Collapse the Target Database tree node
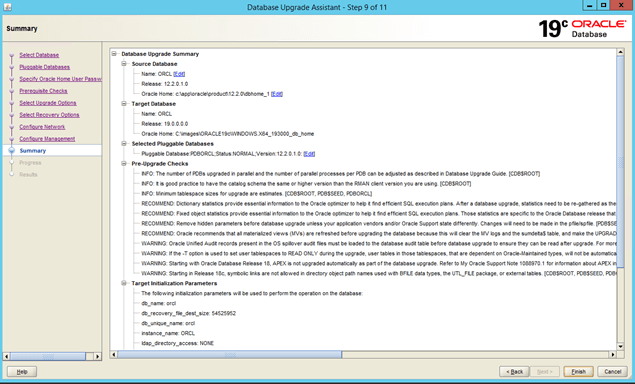The width and height of the screenshot is (635, 384). (x=124, y=104)
